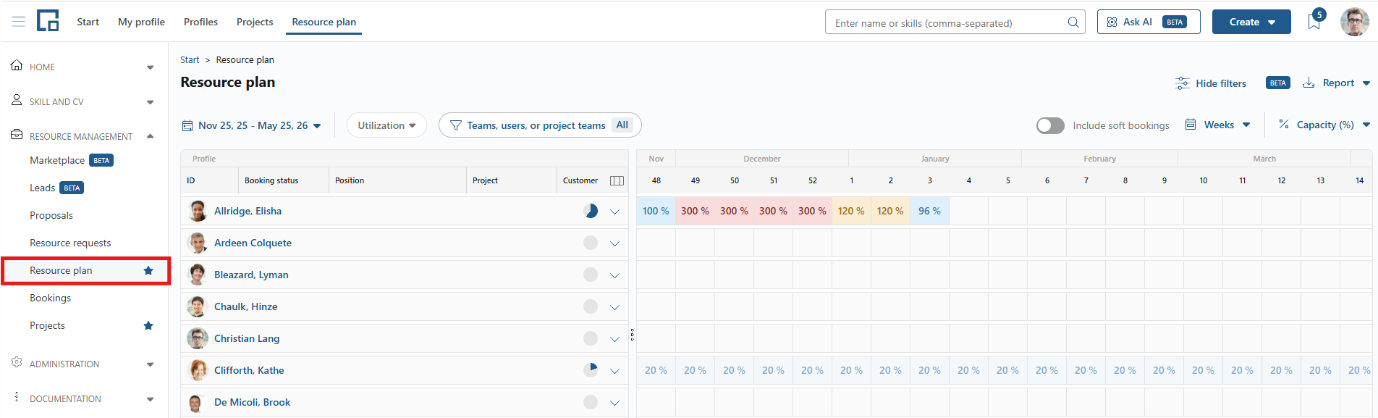
Task: Open notifications bookmark icon with badge 5
Action: pos(1315,21)
